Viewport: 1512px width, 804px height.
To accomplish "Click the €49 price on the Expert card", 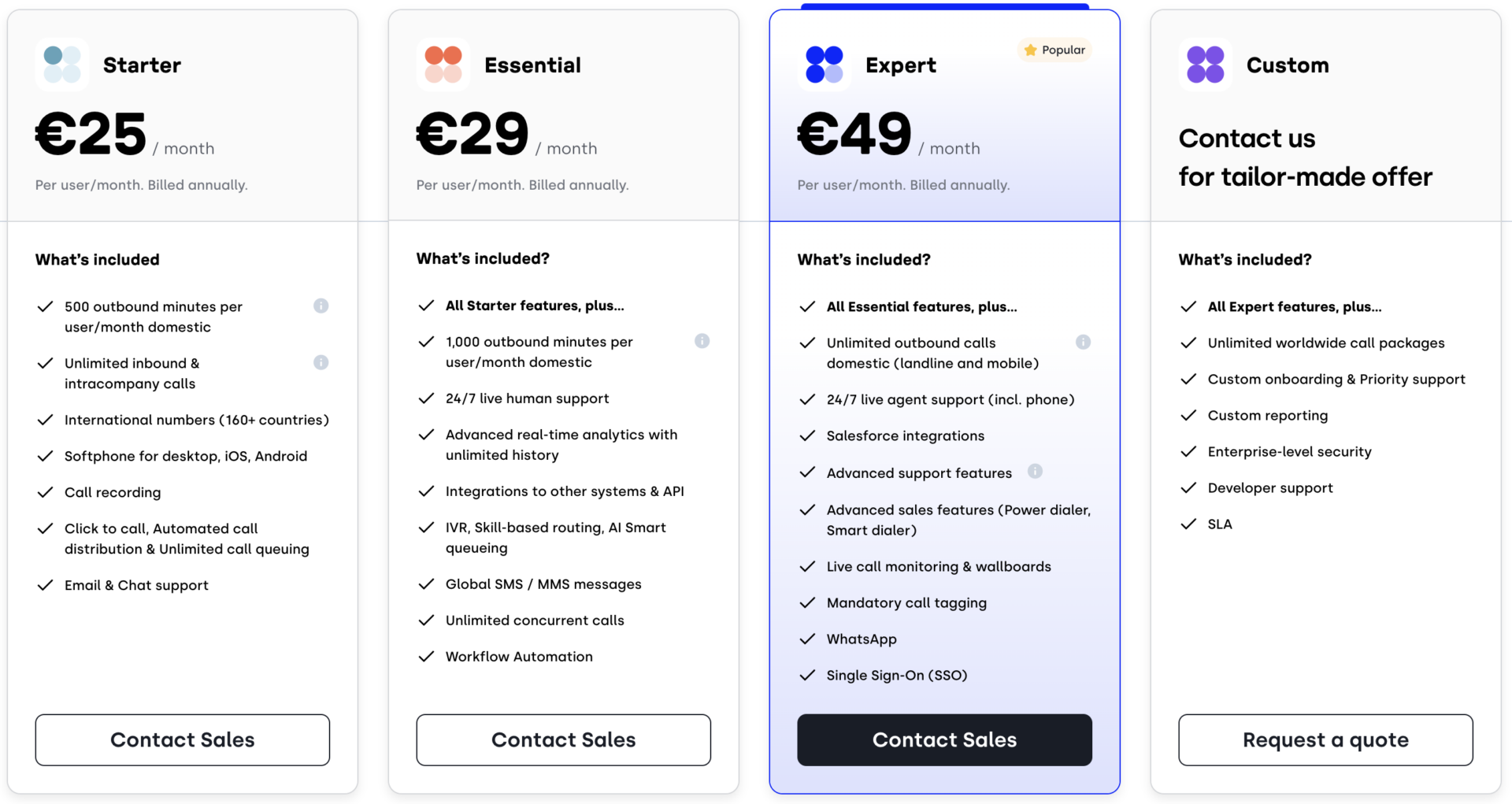I will click(854, 134).
